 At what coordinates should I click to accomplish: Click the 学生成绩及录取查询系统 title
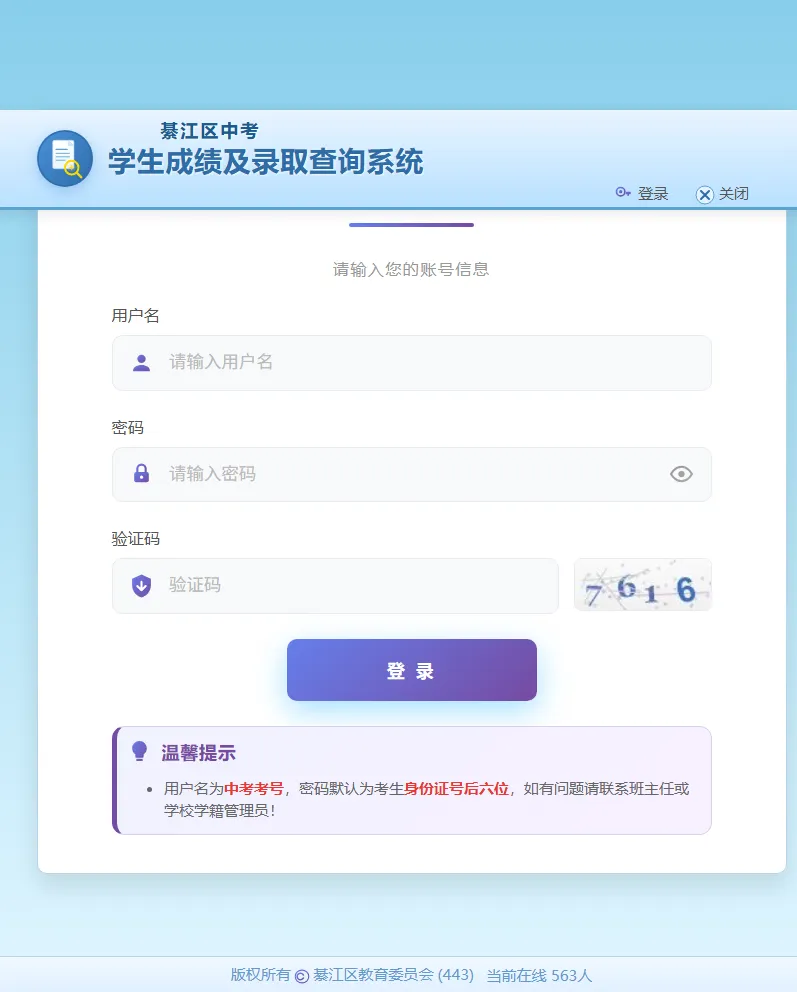coord(266,162)
